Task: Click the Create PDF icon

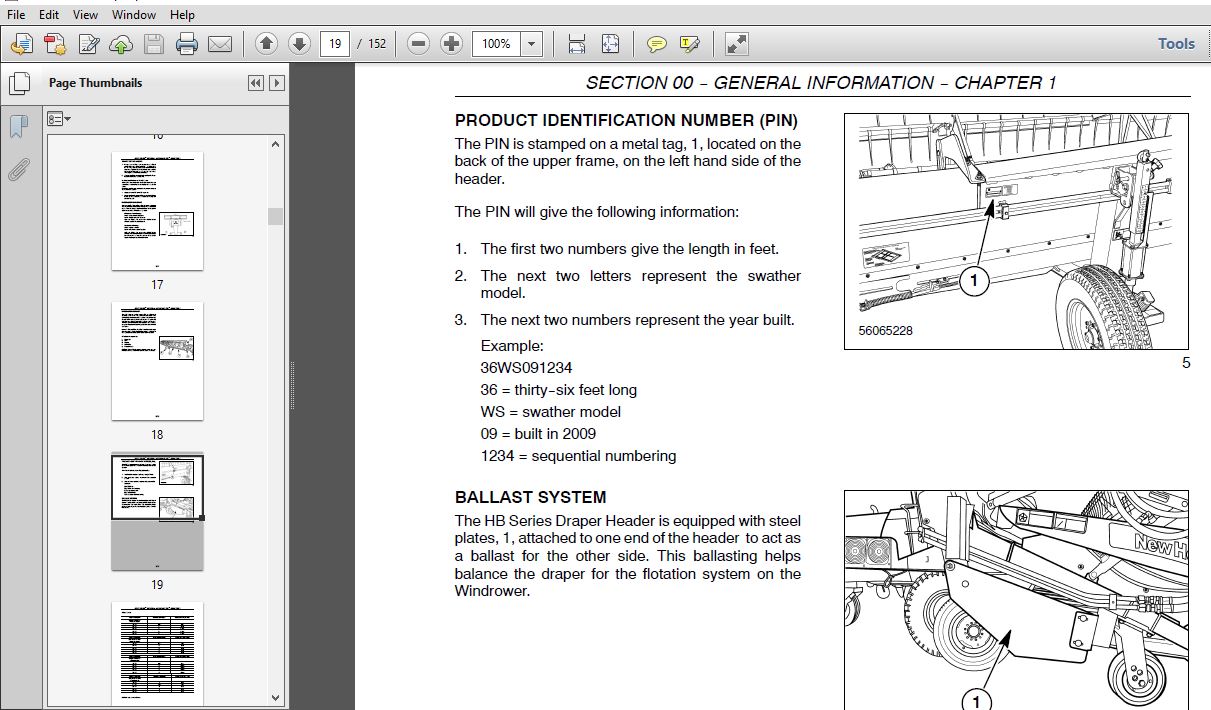Action: click(55, 44)
